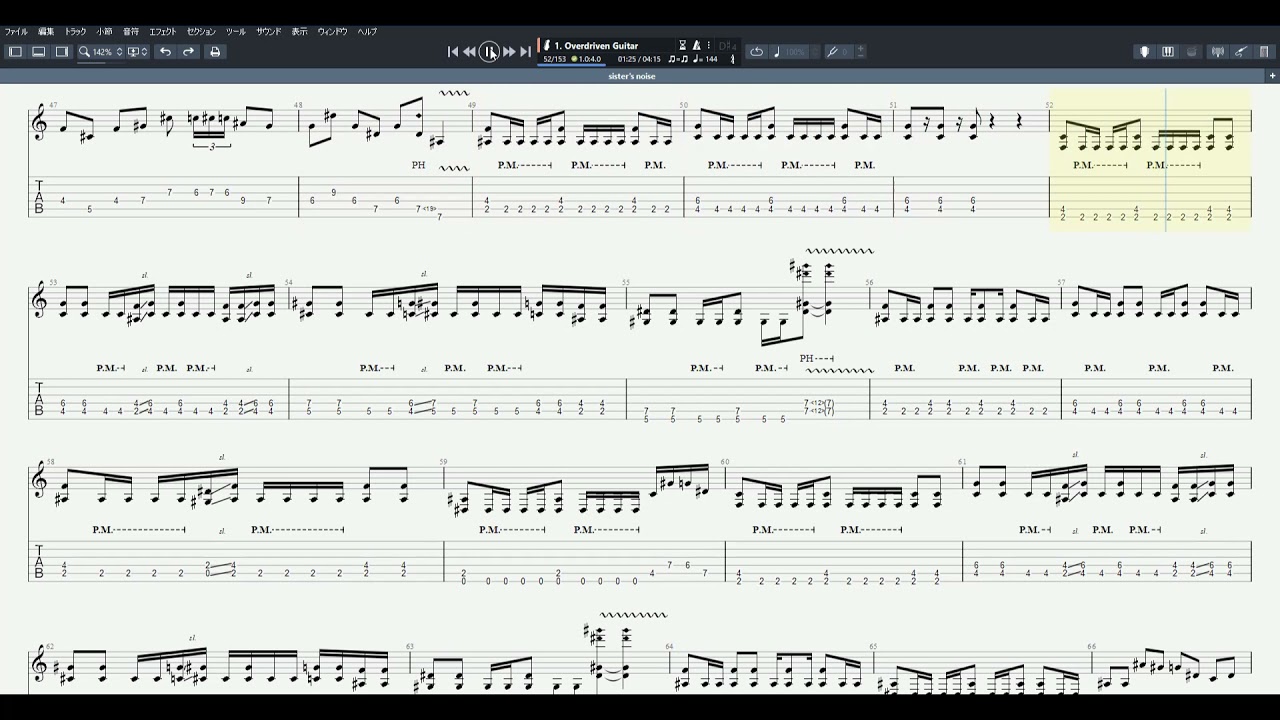Rewind to the previous bar

(x=469, y=52)
